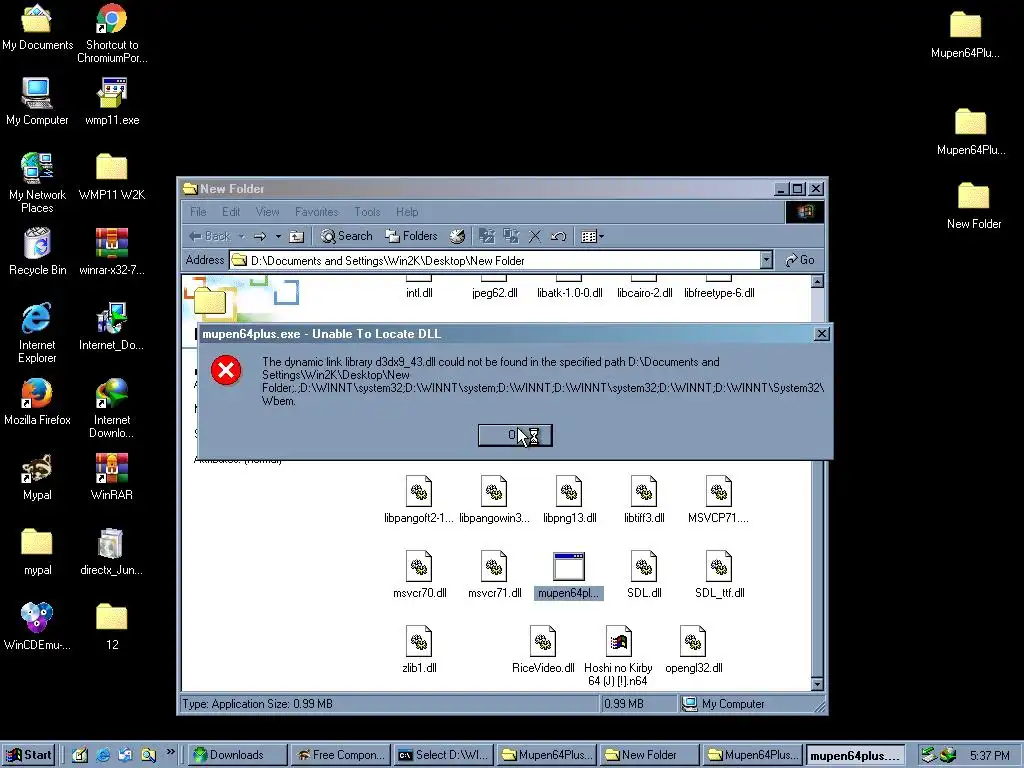This screenshot has height=768, width=1024.
Task: Click the 5:37 PM system clock
Action: pos(989,756)
